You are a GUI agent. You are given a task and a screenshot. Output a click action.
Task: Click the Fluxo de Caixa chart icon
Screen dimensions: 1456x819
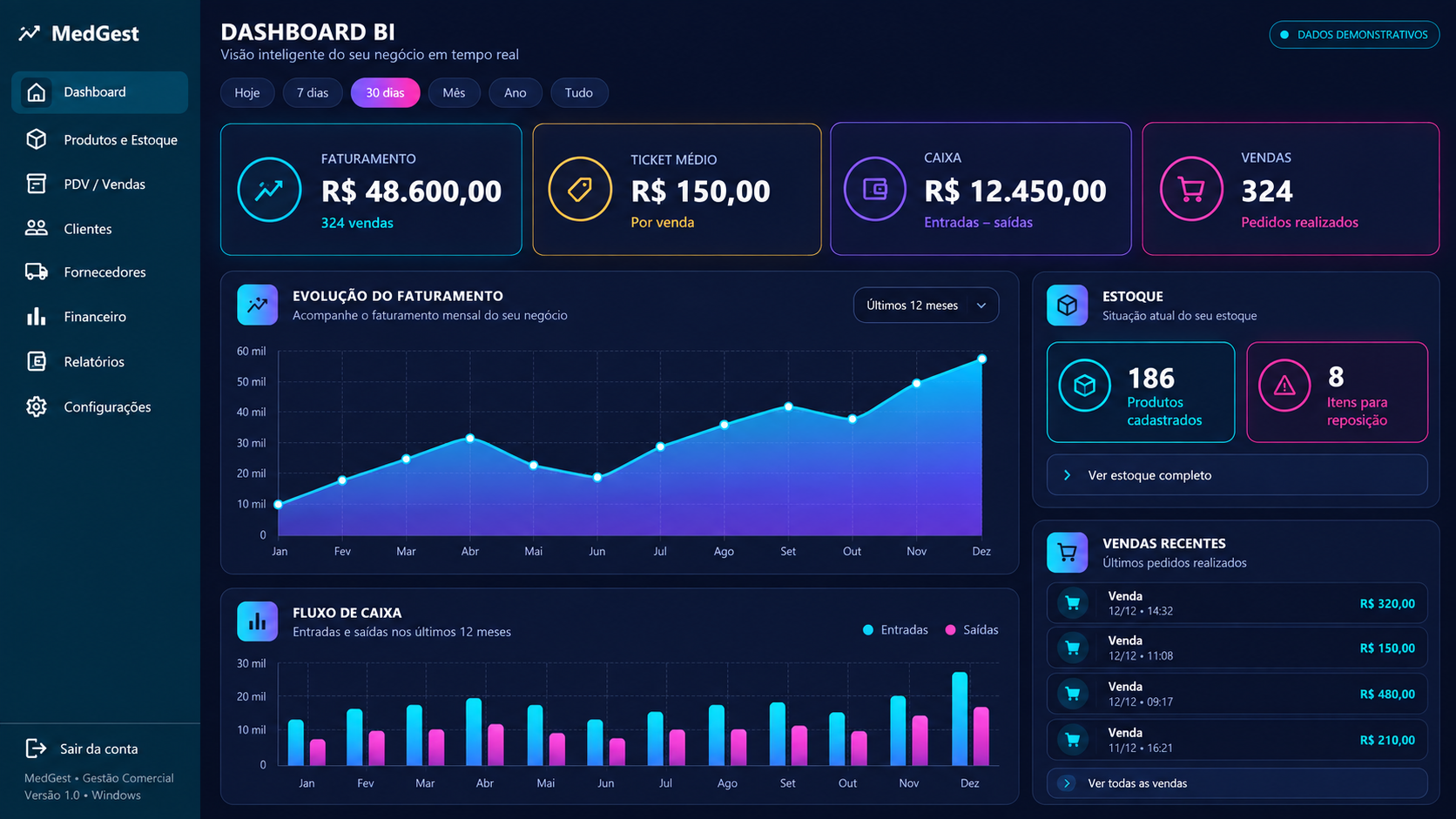[257, 621]
